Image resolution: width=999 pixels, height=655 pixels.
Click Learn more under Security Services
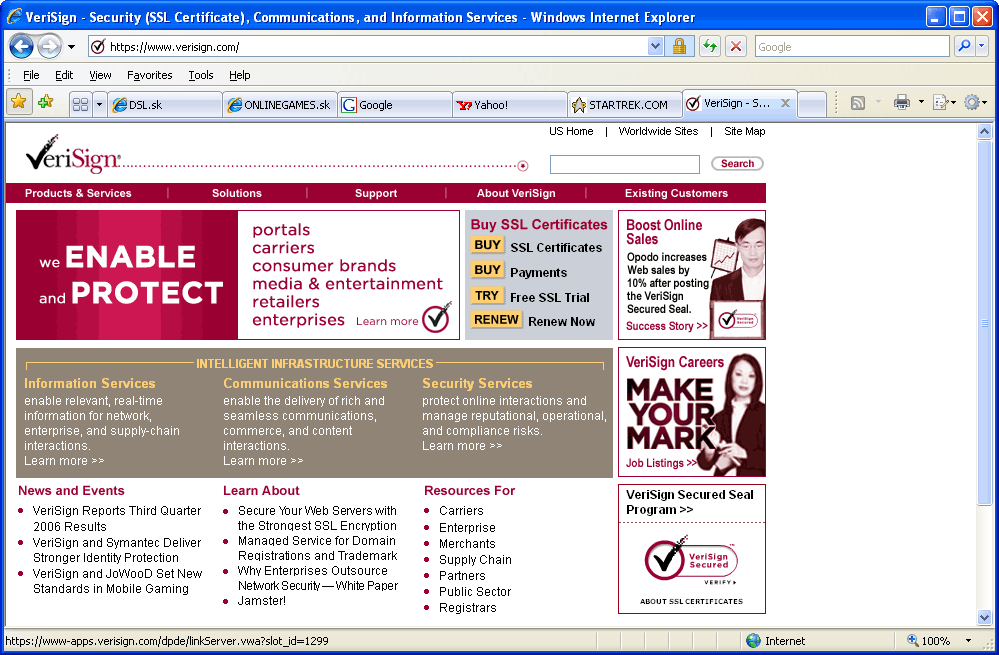coord(462,446)
